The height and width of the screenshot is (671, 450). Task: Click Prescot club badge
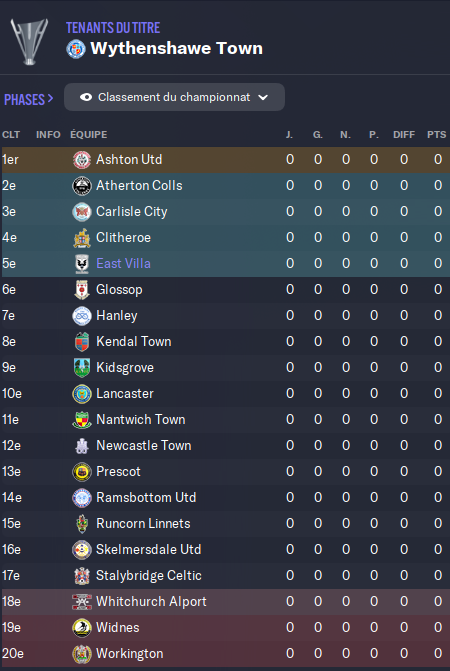pos(82,472)
